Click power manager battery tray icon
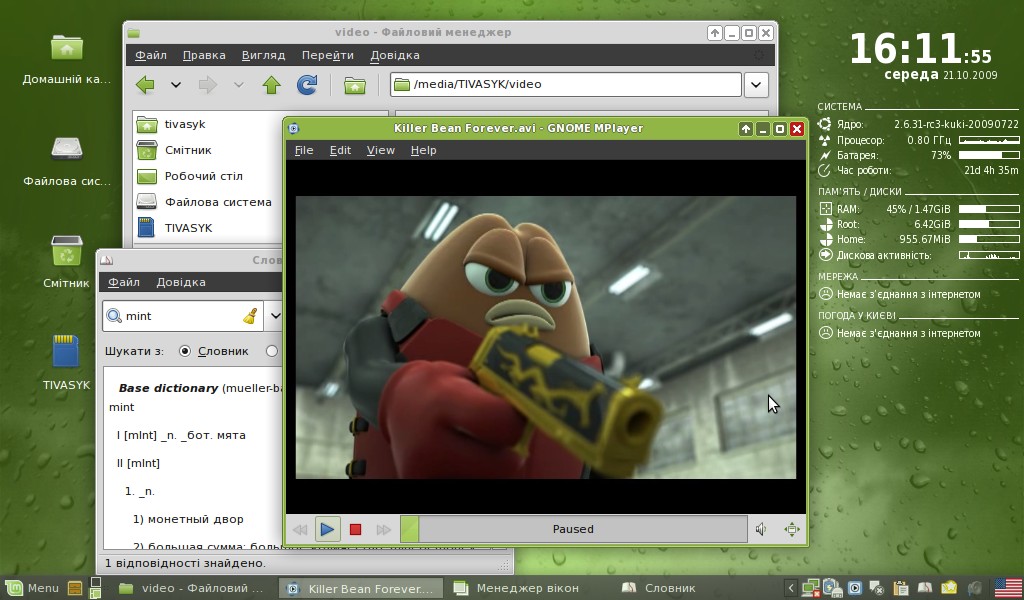Screen dimensions: 1024x600 832,588
